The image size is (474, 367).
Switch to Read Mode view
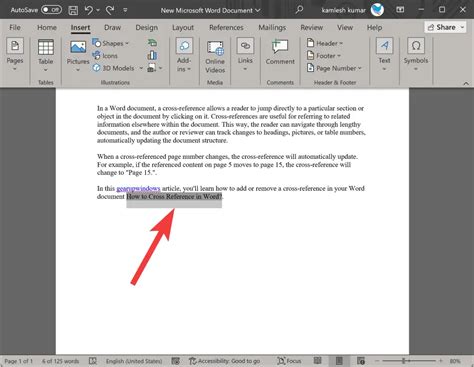point(318,361)
